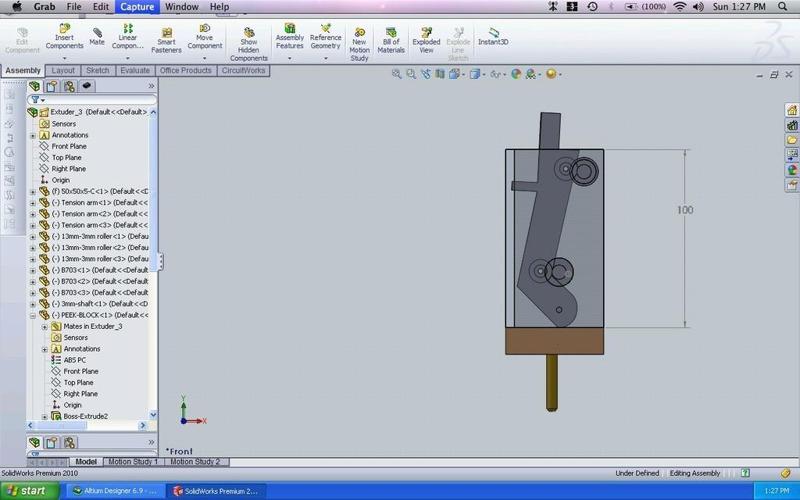Image resolution: width=800 pixels, height=500 pixels.
Task: Toggle the Instant3D mode
Action: click(492, 36)
